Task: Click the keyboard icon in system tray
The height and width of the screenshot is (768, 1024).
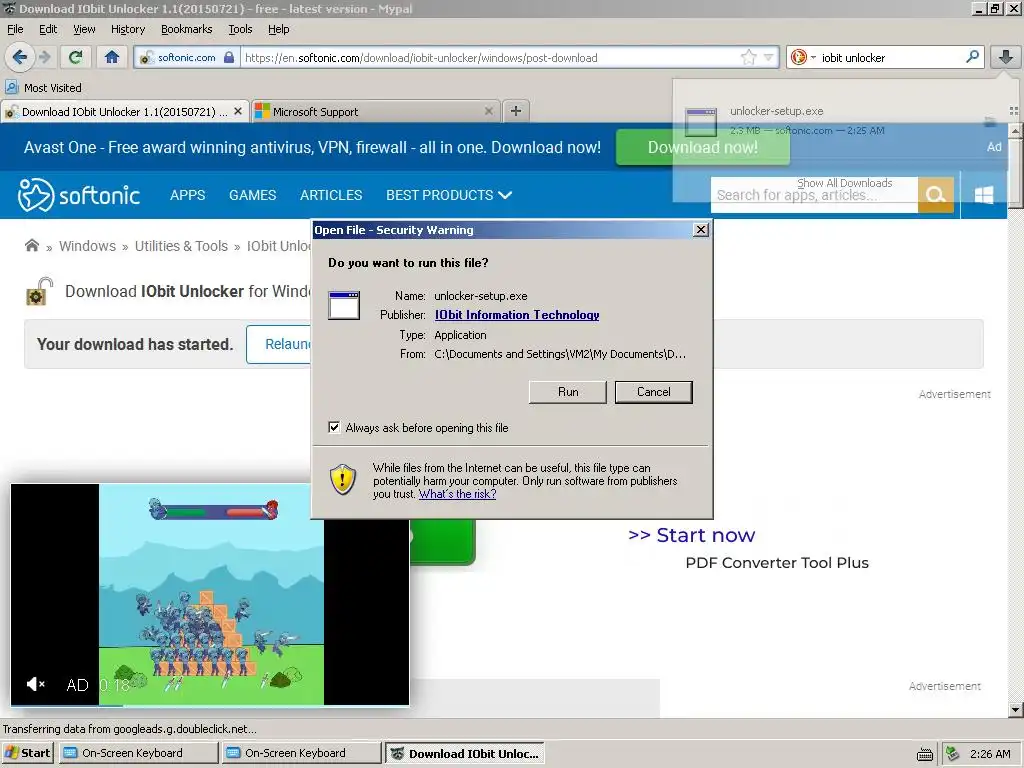Action: coord(925,754)
